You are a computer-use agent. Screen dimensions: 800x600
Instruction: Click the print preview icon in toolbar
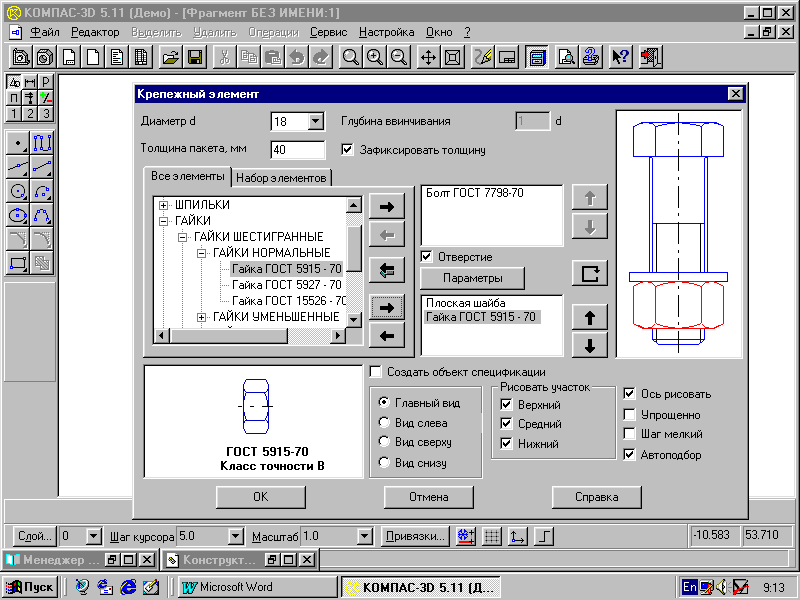[567, 57]
